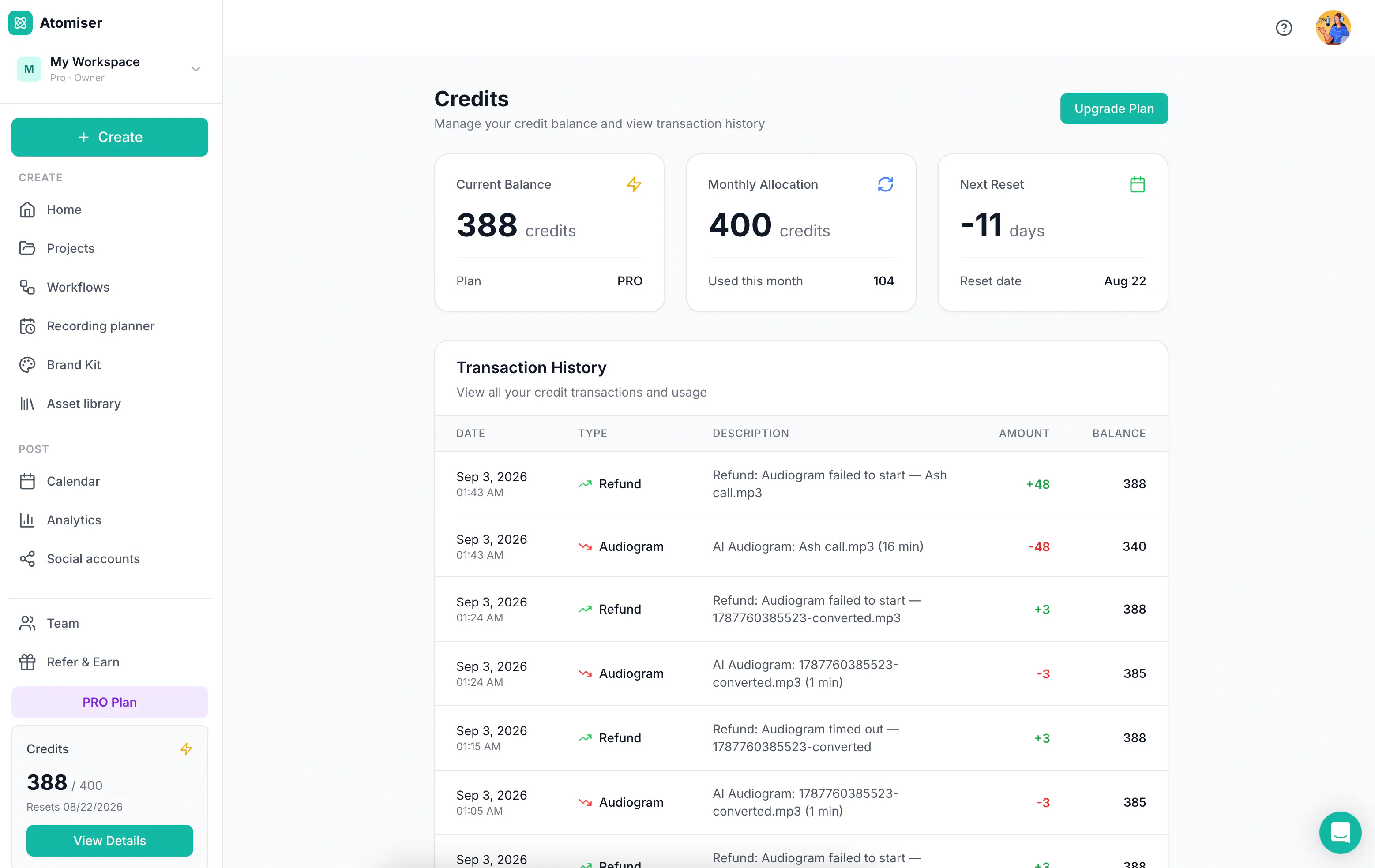Click the 104 used this month value
The width and height of the screenshot is (1375, 868).
click(x=883, y=281)
